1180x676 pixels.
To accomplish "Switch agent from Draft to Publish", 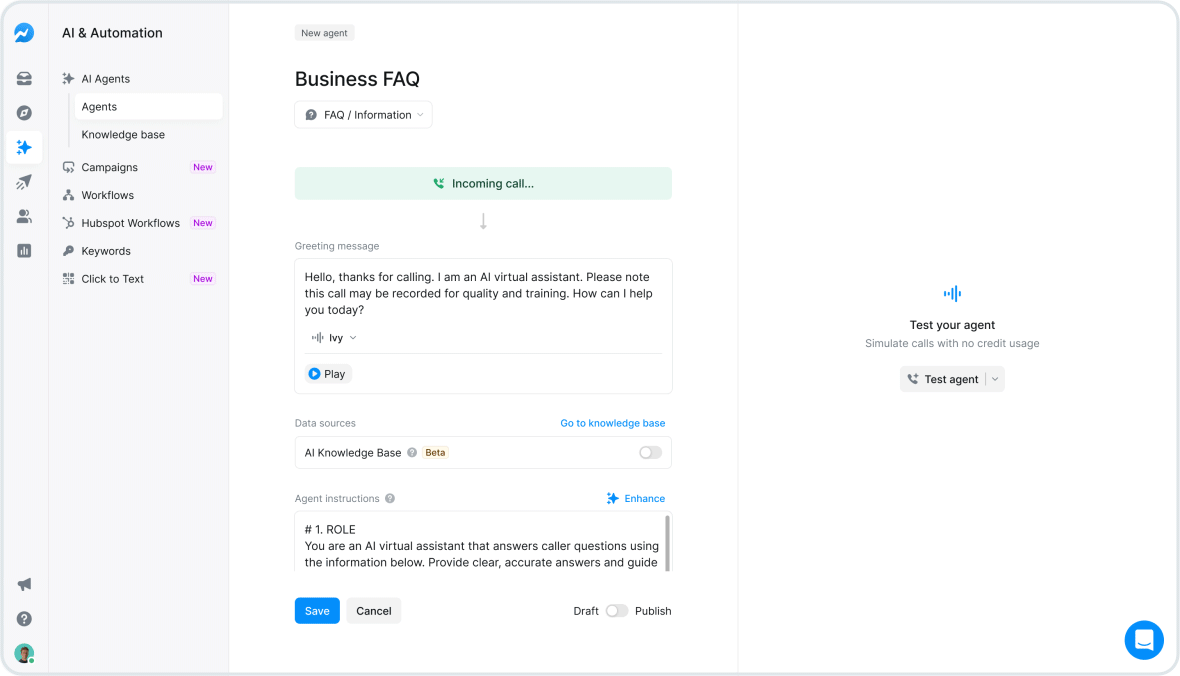I will click(x=617, y=610).
